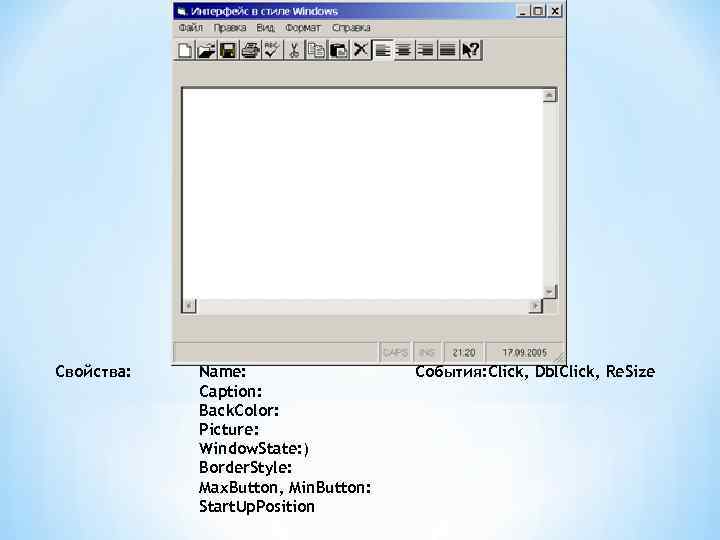Cut using the scissors icon
The height and width of the screenshot is (540, 720).
(x=294, y=50)
